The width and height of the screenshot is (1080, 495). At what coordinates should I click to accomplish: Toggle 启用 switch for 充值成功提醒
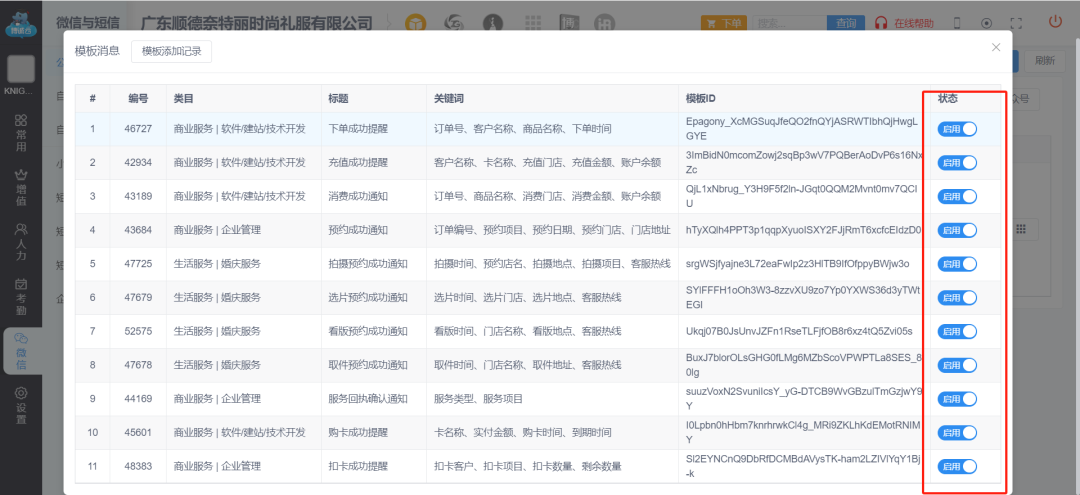957,162
